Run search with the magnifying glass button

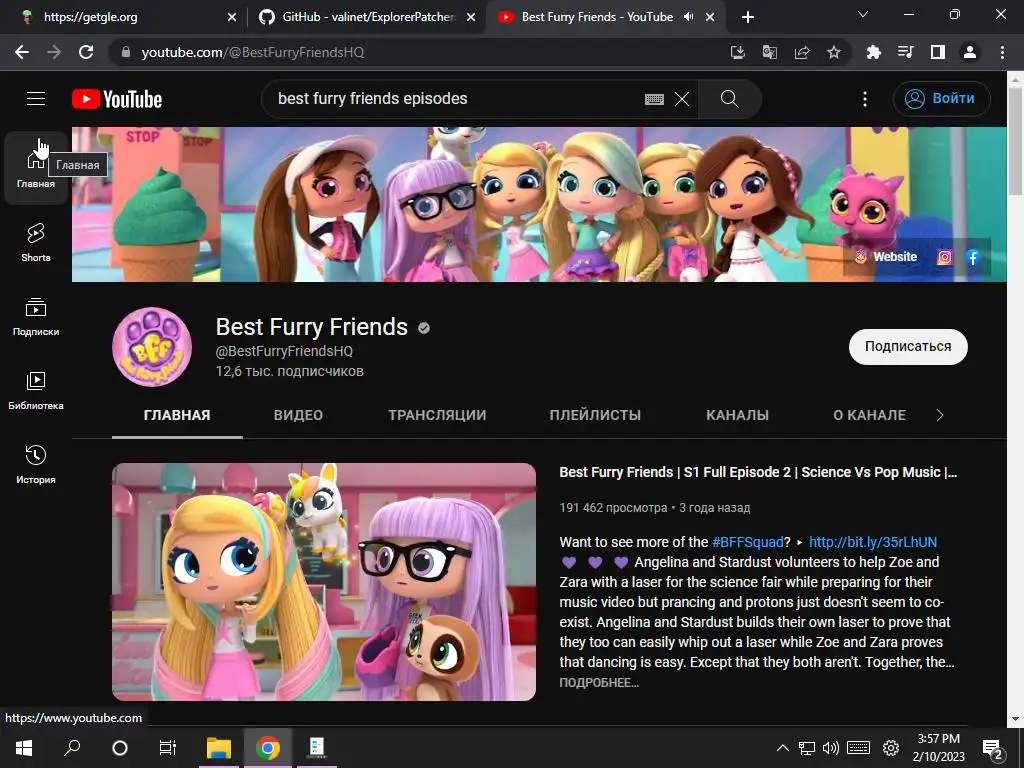[729, 99]
